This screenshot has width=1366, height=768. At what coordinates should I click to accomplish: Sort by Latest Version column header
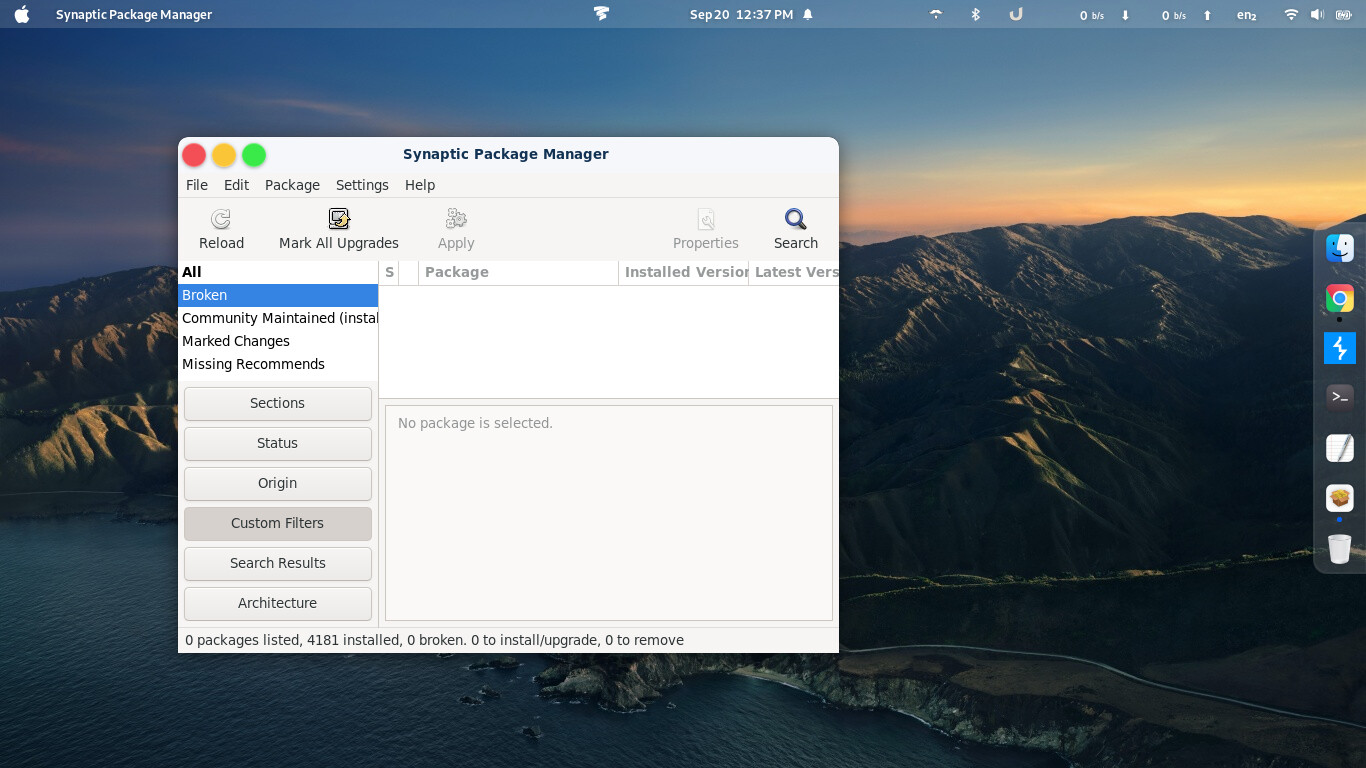coord(794,272)
